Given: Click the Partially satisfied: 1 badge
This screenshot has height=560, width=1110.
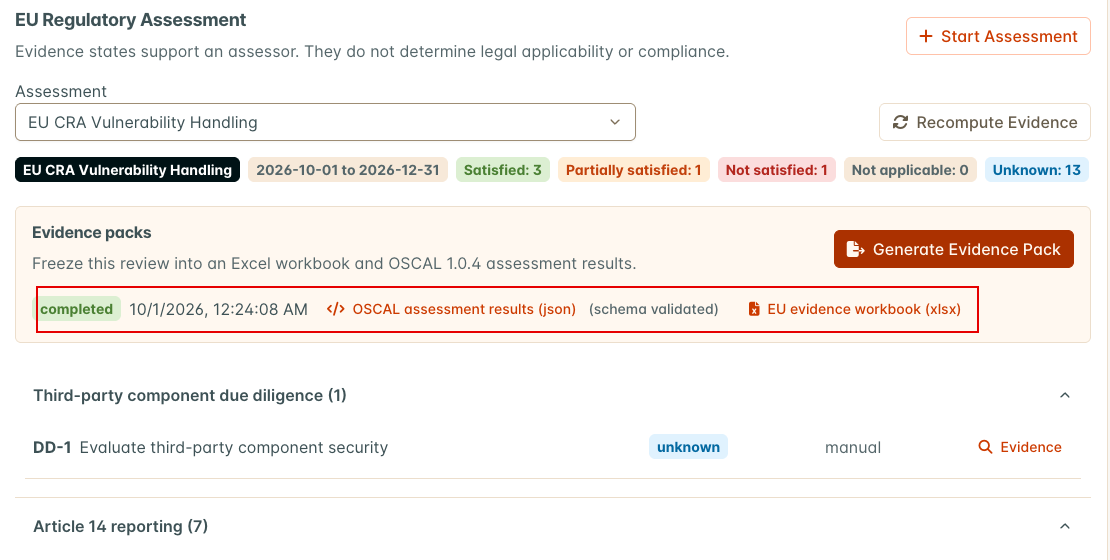Looking at the screenshot, I should pos(634,170).
